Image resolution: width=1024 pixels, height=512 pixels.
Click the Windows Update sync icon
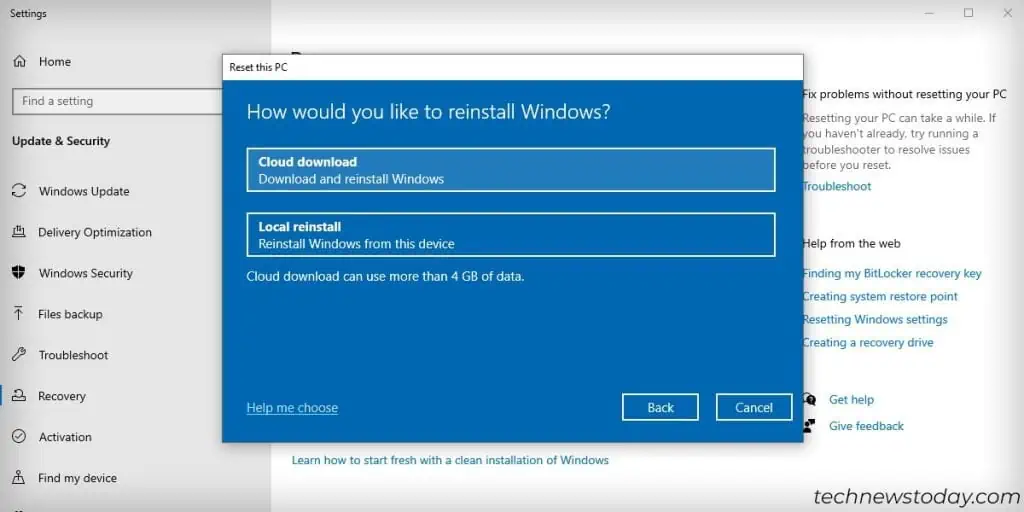19,191
